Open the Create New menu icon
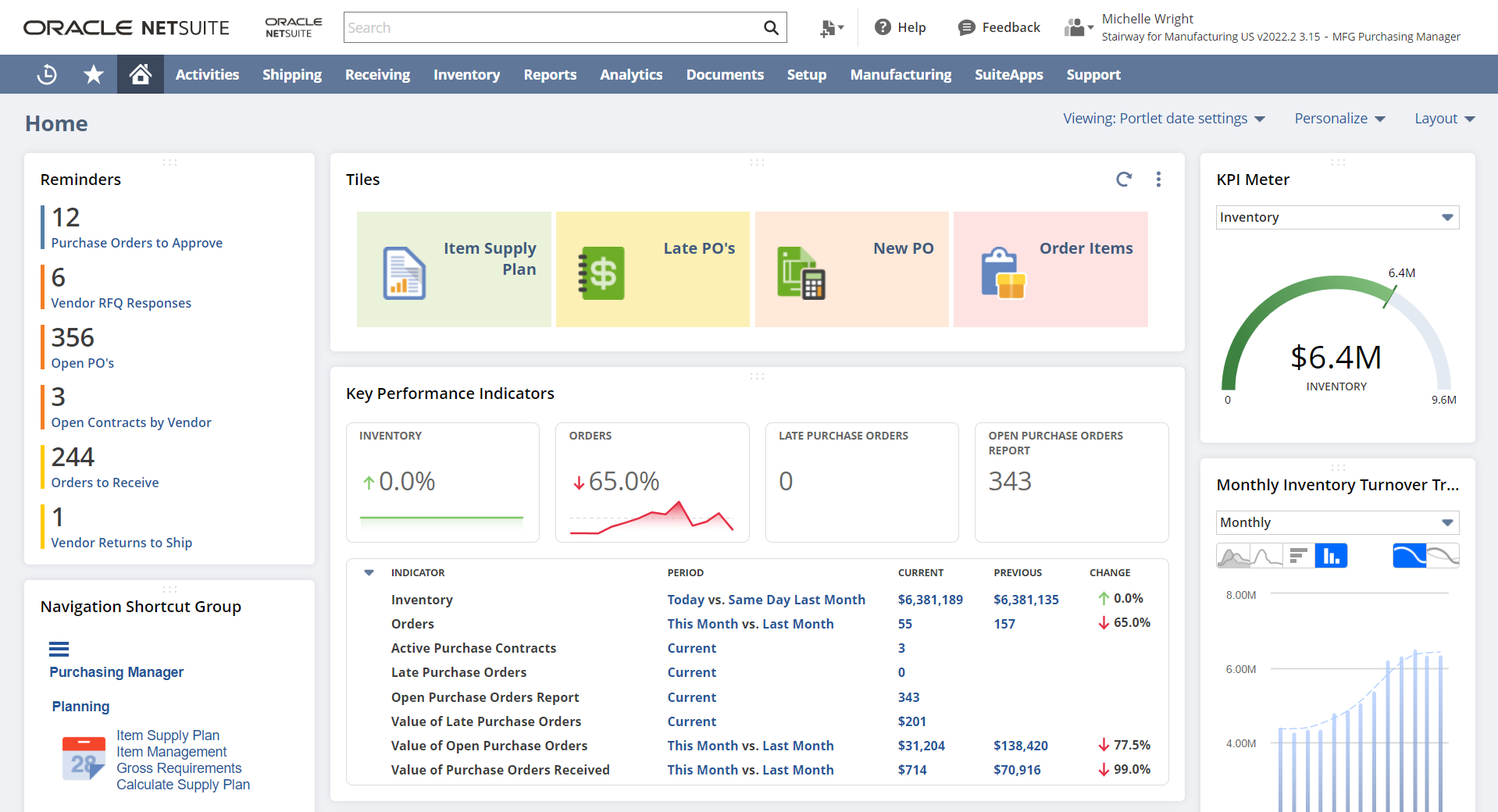The image size is (1498, 812). click(x=832, y=28)
